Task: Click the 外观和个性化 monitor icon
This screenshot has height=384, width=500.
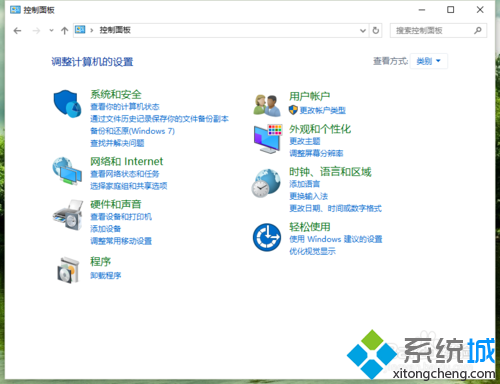Action: click(268, 139)
